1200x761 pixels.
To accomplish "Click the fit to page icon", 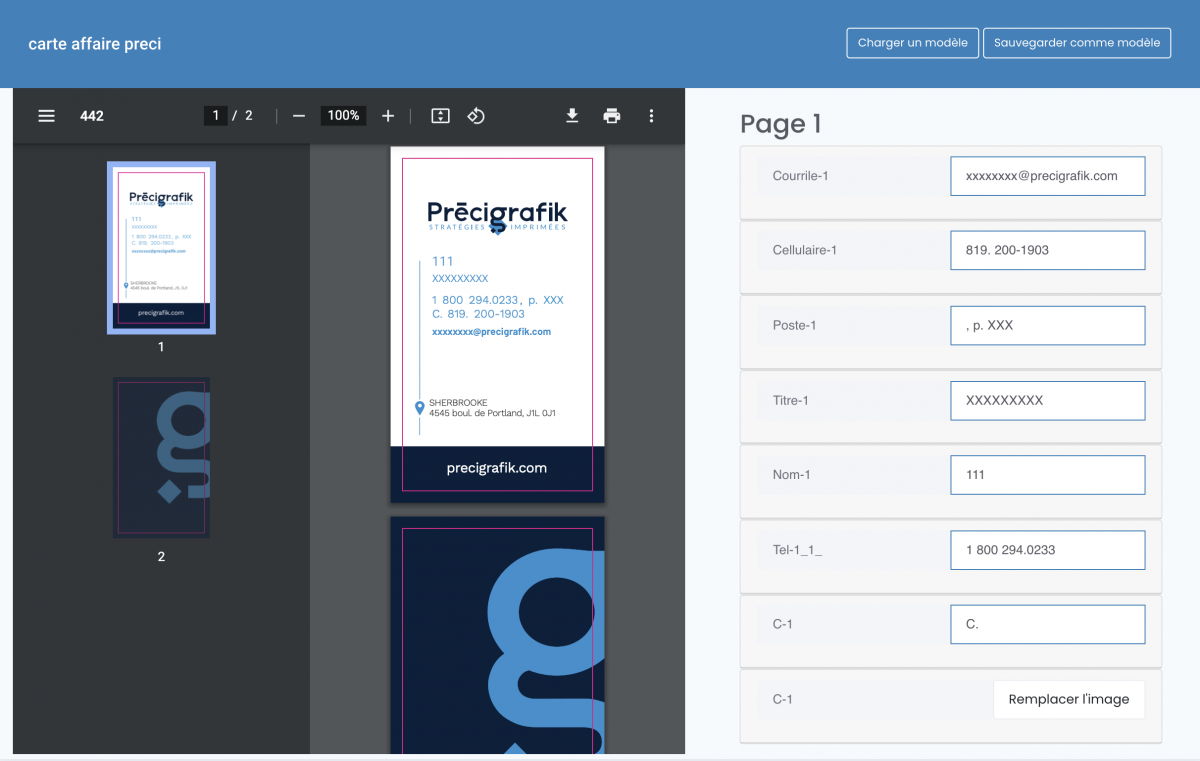I will 440,116.
